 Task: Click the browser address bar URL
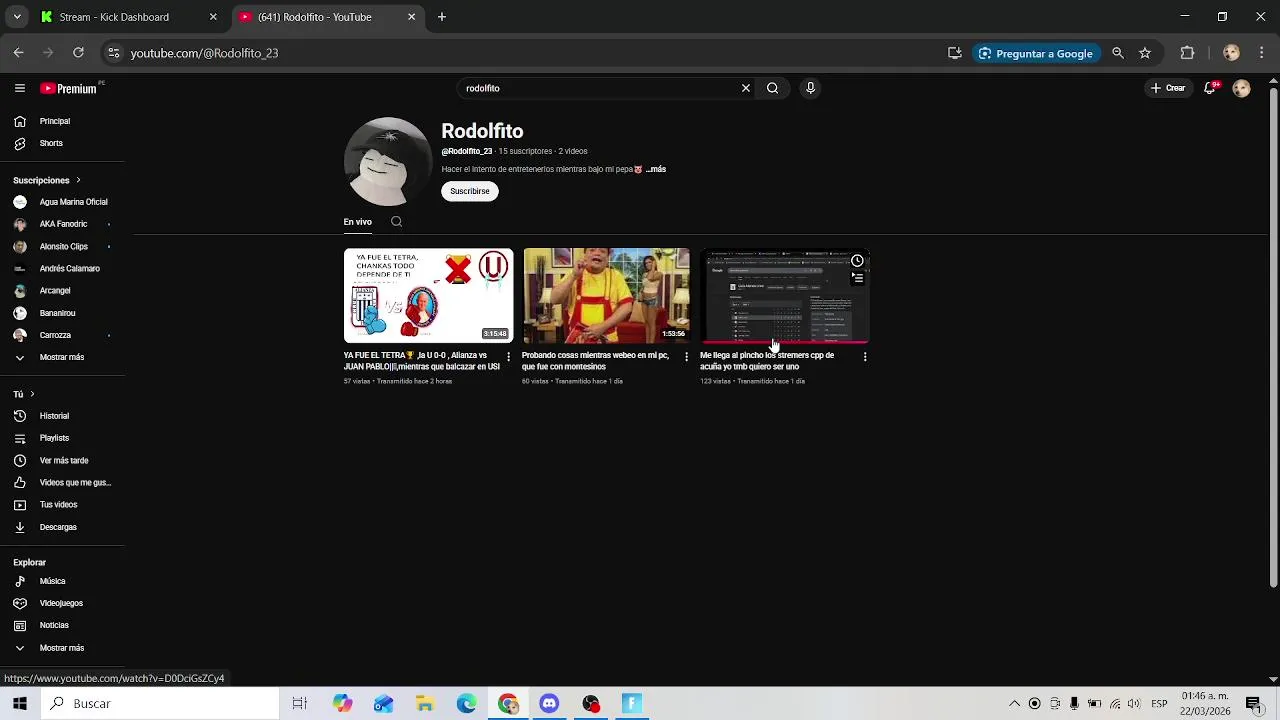click(204, 53)
